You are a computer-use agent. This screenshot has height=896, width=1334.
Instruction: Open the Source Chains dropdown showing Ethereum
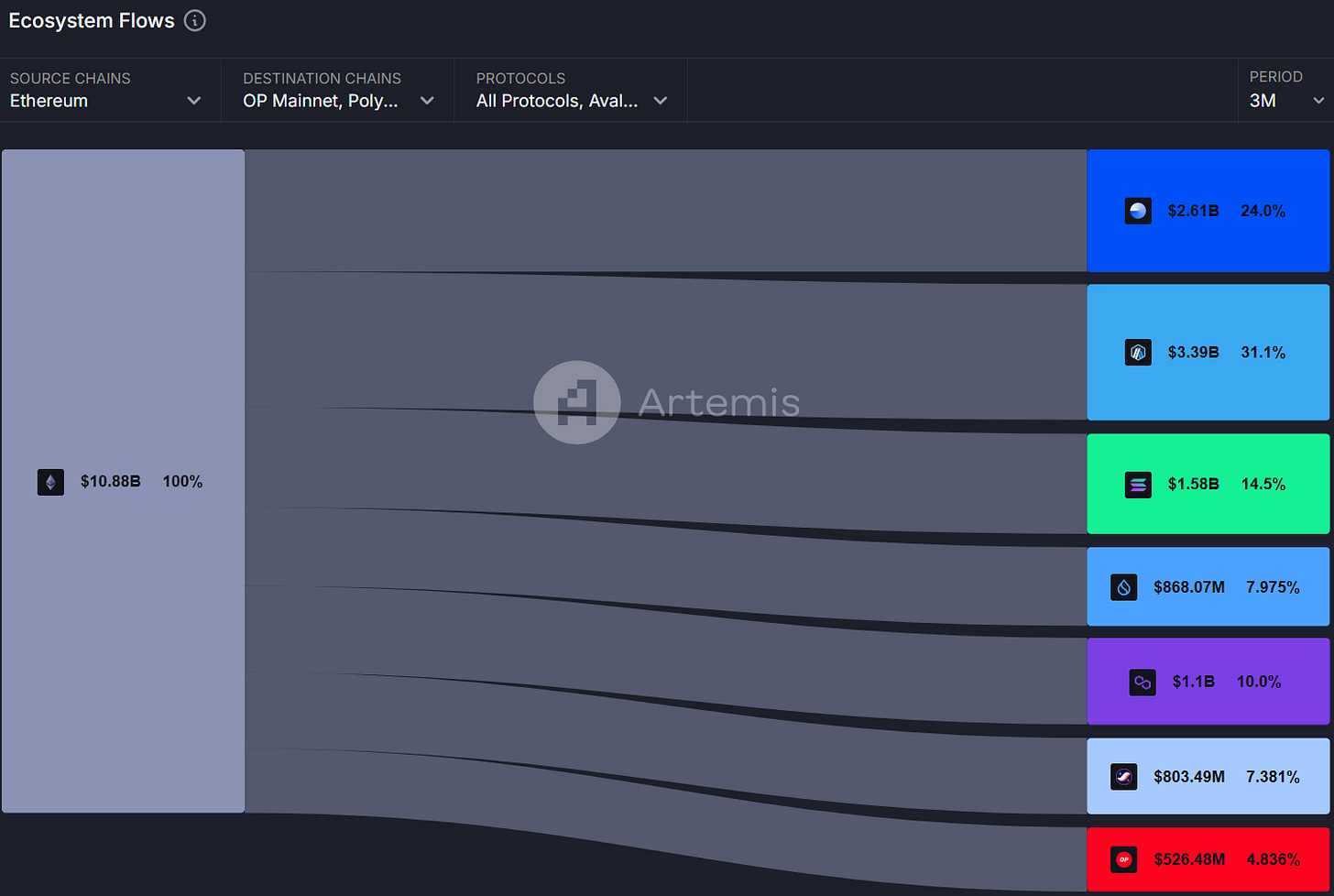[x=110, y=91]
